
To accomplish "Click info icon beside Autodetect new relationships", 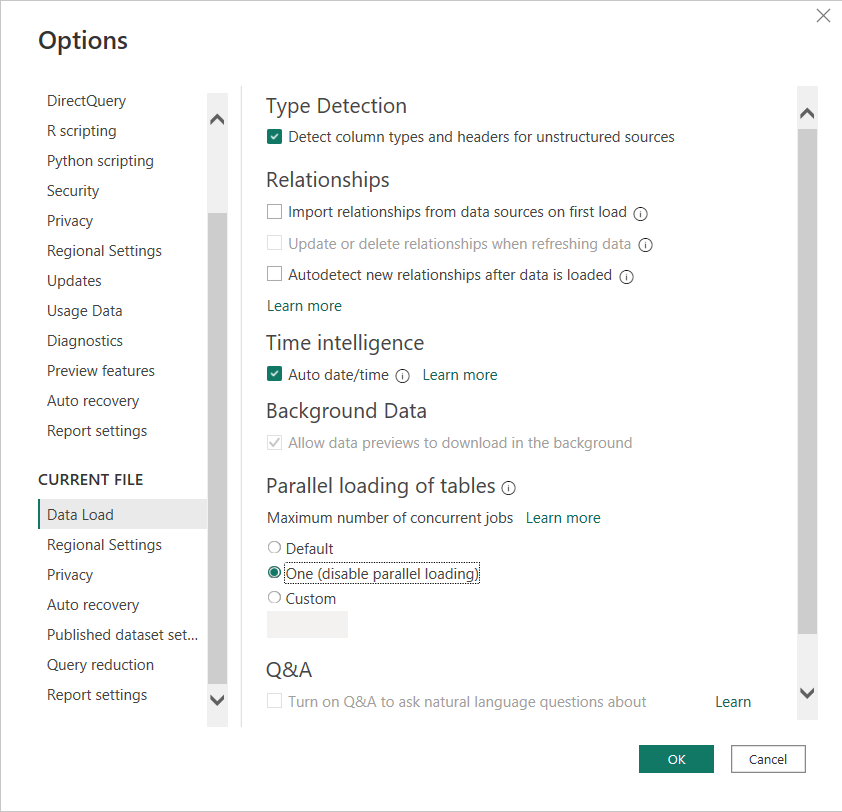I will (626, 277).
